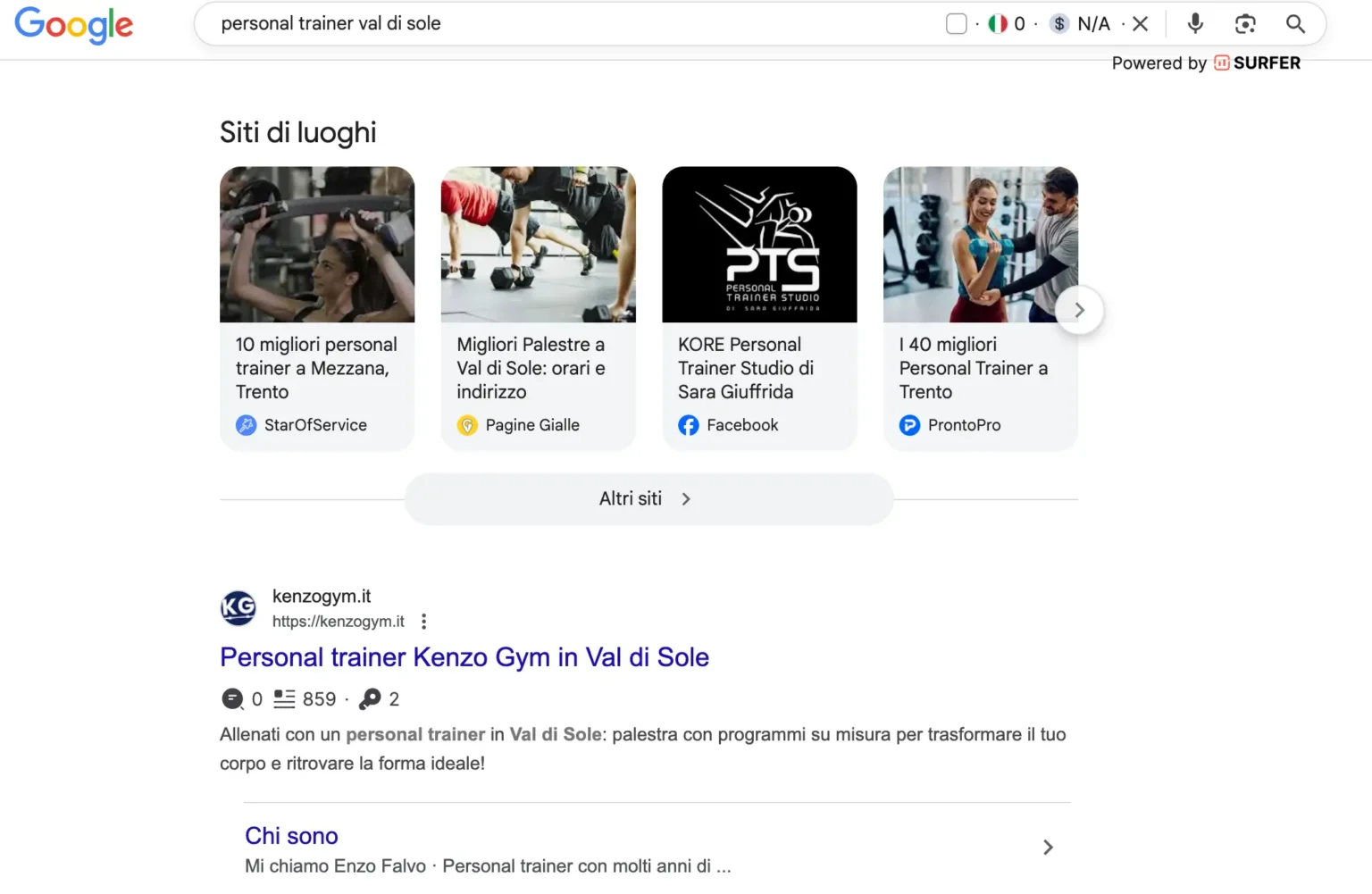
Task: Toggle the dollar sign N/A indicator
Action: click(1059, 23)
